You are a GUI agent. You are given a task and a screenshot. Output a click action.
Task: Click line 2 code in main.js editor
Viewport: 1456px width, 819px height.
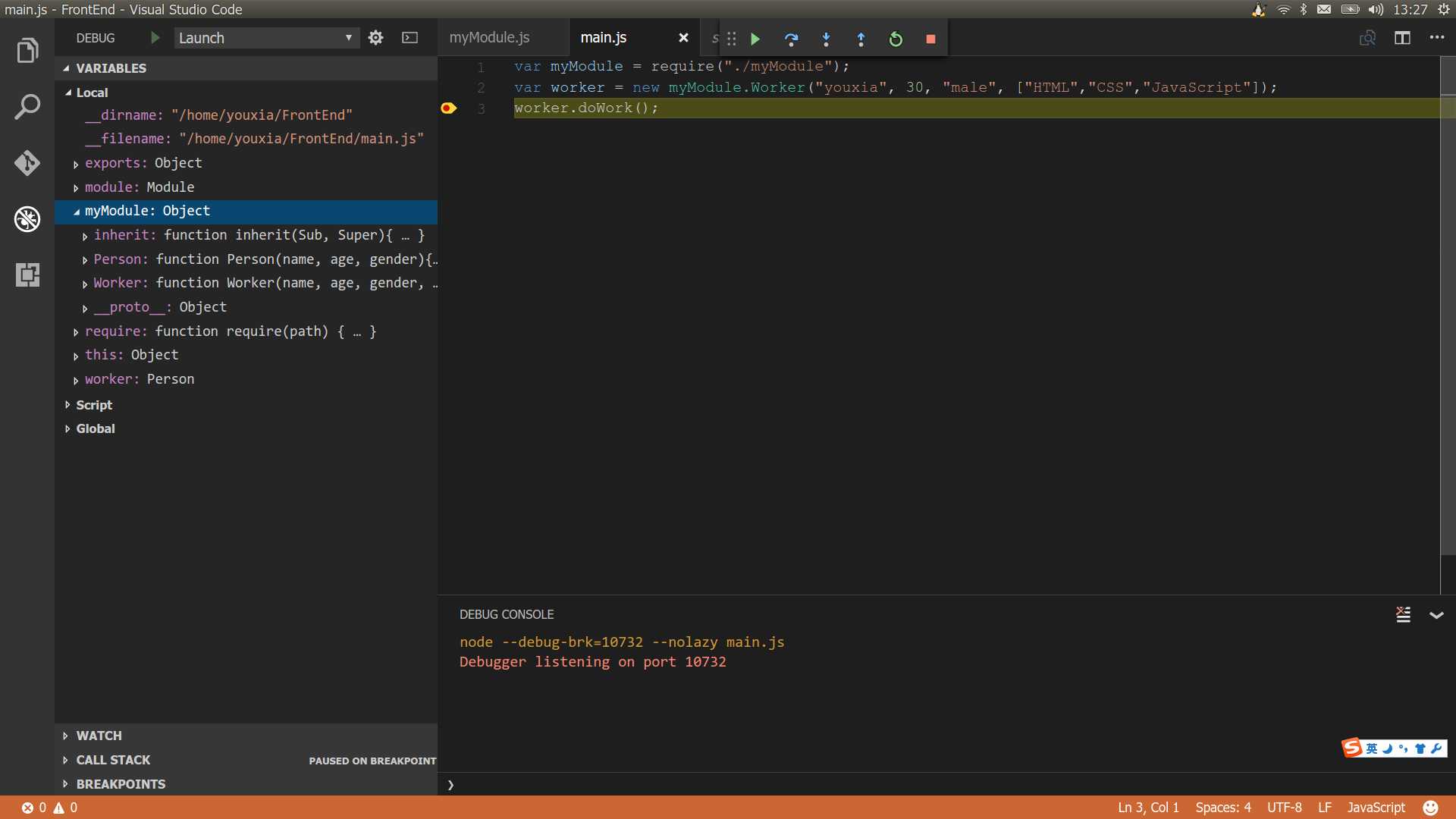tap(895, 87)
